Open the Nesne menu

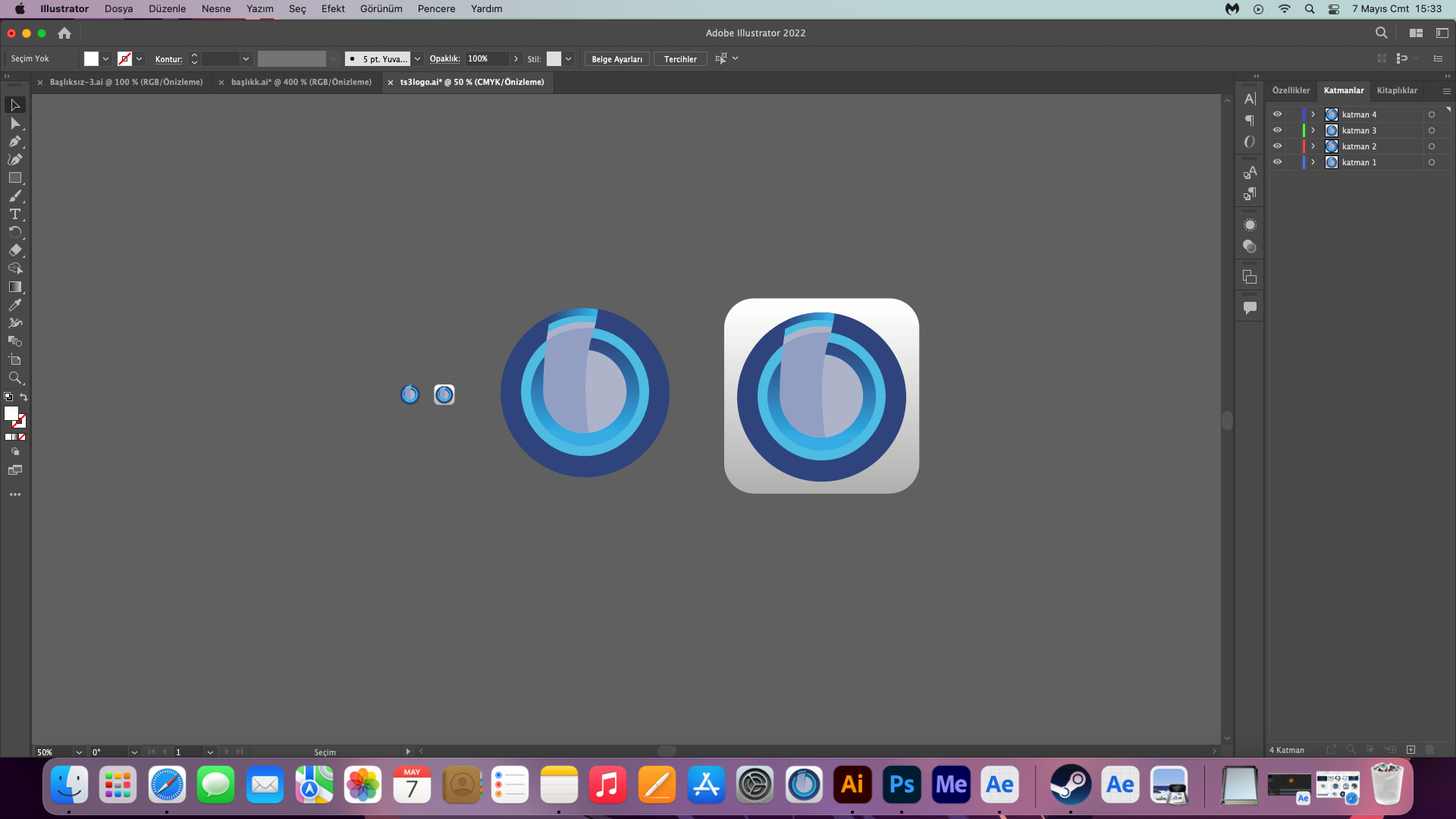click(x=216, y=9)
